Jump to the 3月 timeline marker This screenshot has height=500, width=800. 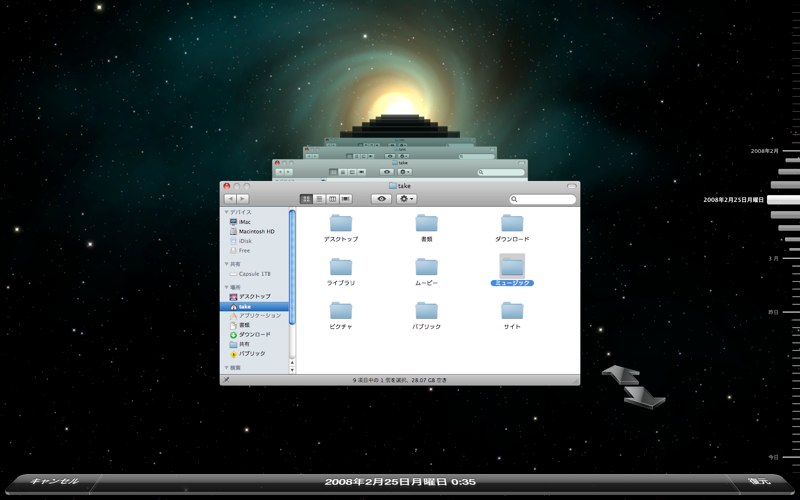click(x=773, y=259)
